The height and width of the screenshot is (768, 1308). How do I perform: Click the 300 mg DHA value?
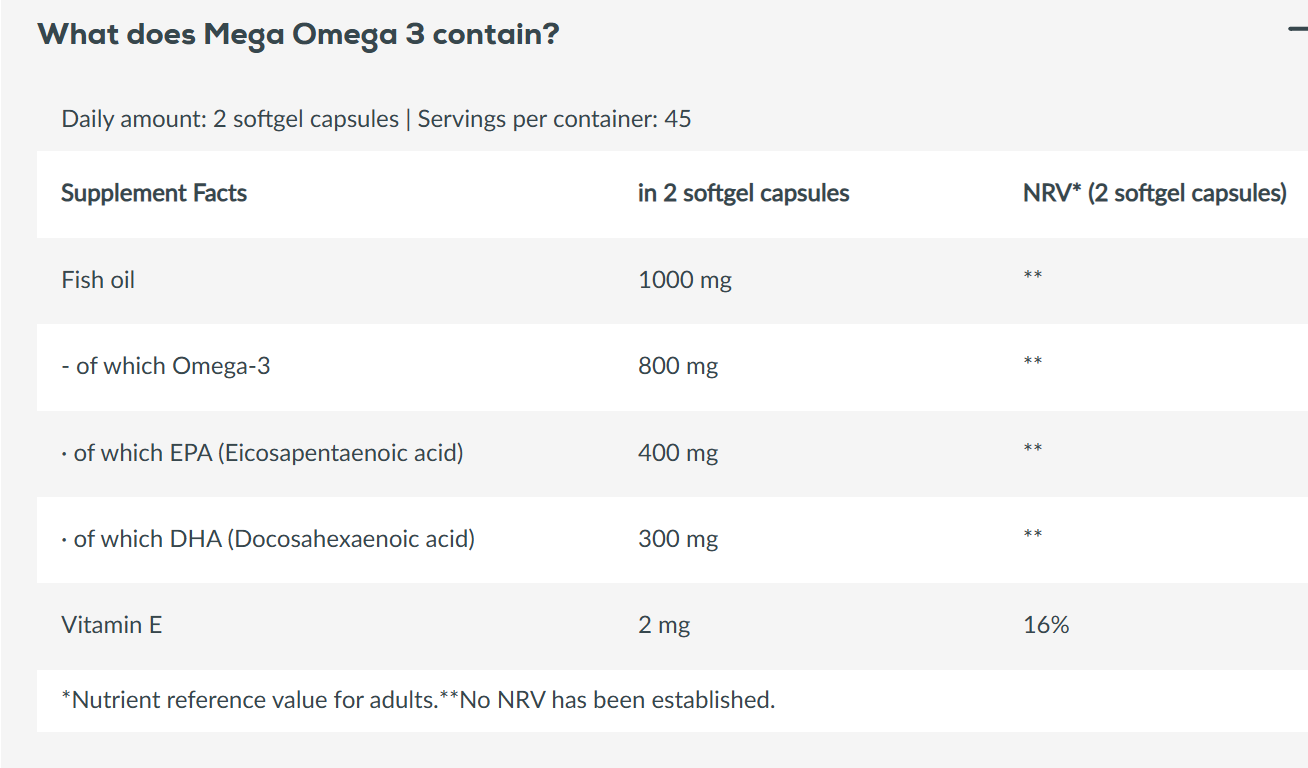pyautogui.click(x=678, y=539)
